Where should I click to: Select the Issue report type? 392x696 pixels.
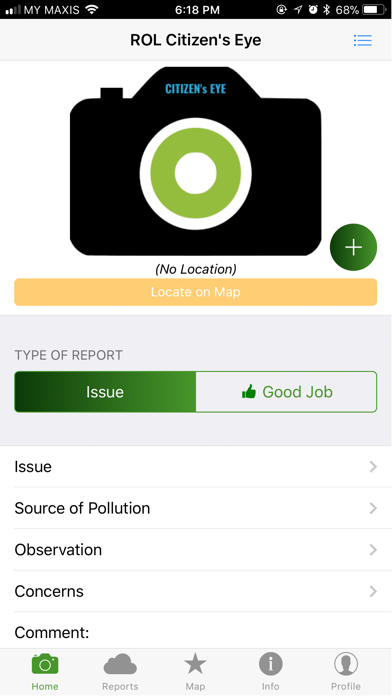105,392
